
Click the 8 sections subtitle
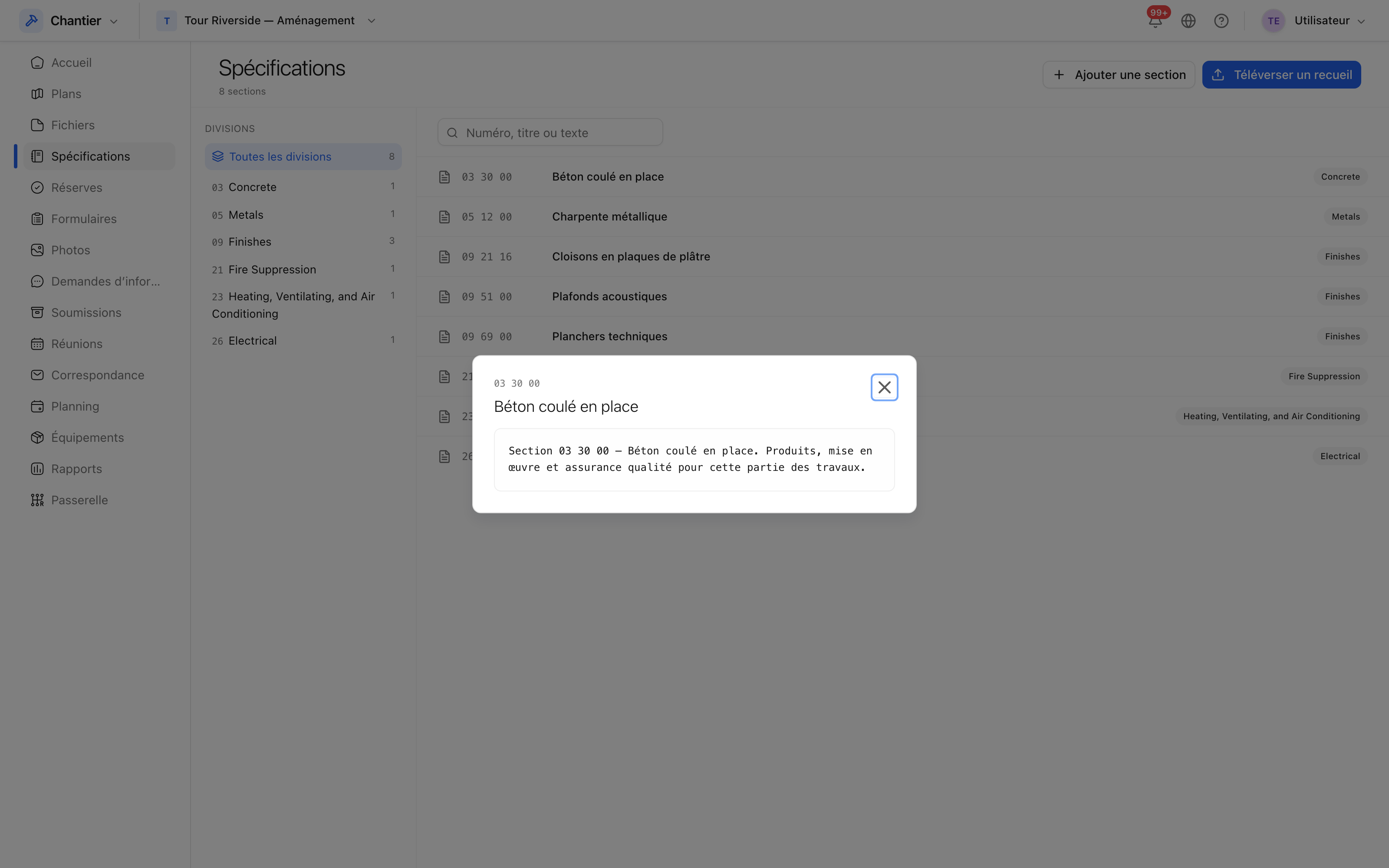tap(242, 91)
